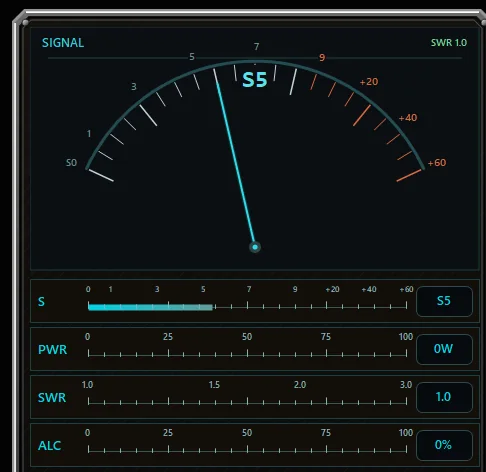This screenshot has height=472, width=486.
Task: Click the orange 9 label on the dial arc
Action: [x=322, y=58]
